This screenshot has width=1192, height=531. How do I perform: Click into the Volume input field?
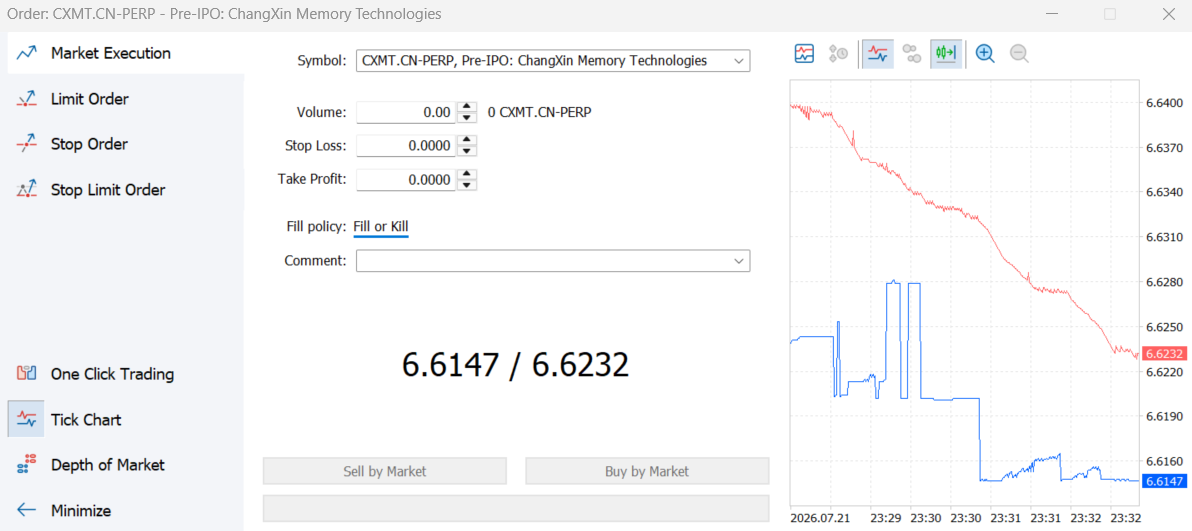coord(406,113)
